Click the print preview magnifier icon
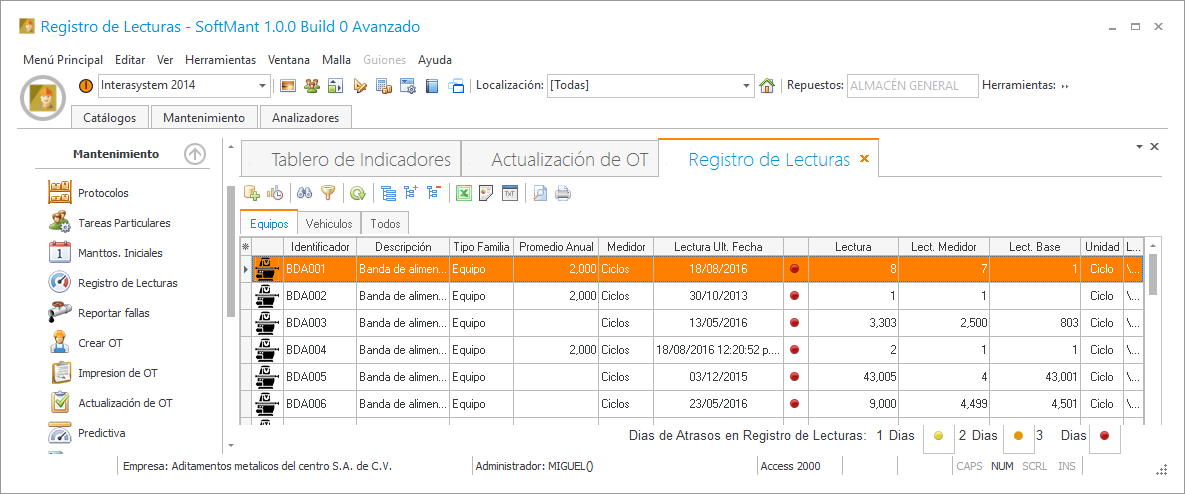This screenshot has width=1185, height=494. [540, 194]
